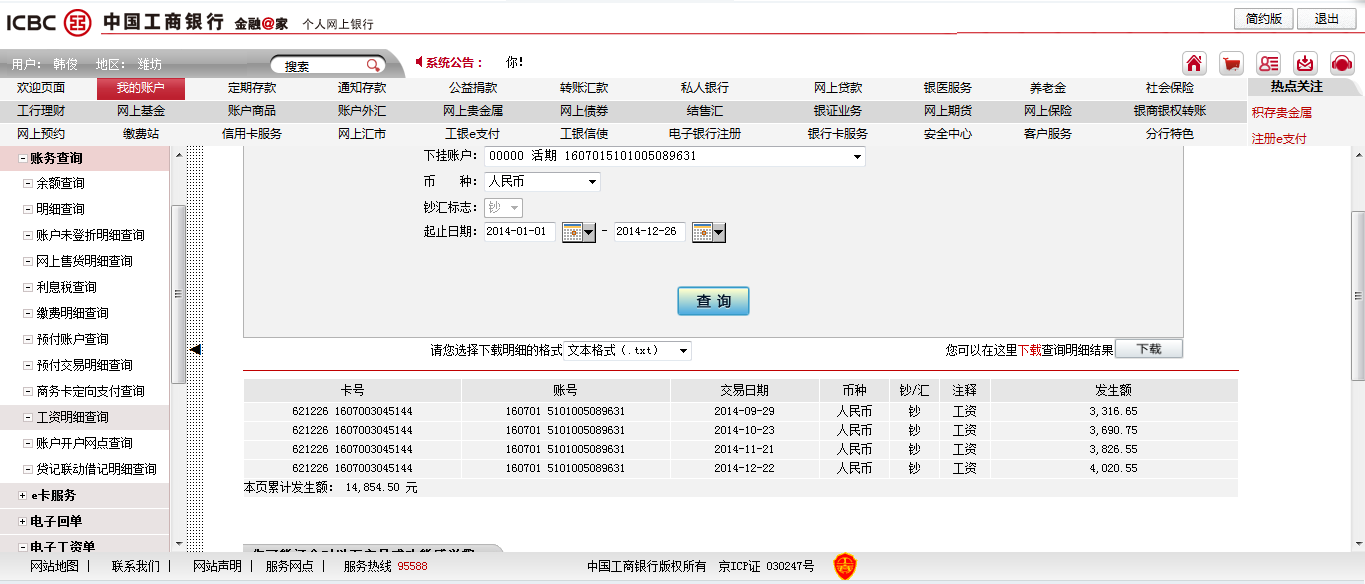
Task: Click the headset customer support icon
Action: click(x=1342, y=62)
